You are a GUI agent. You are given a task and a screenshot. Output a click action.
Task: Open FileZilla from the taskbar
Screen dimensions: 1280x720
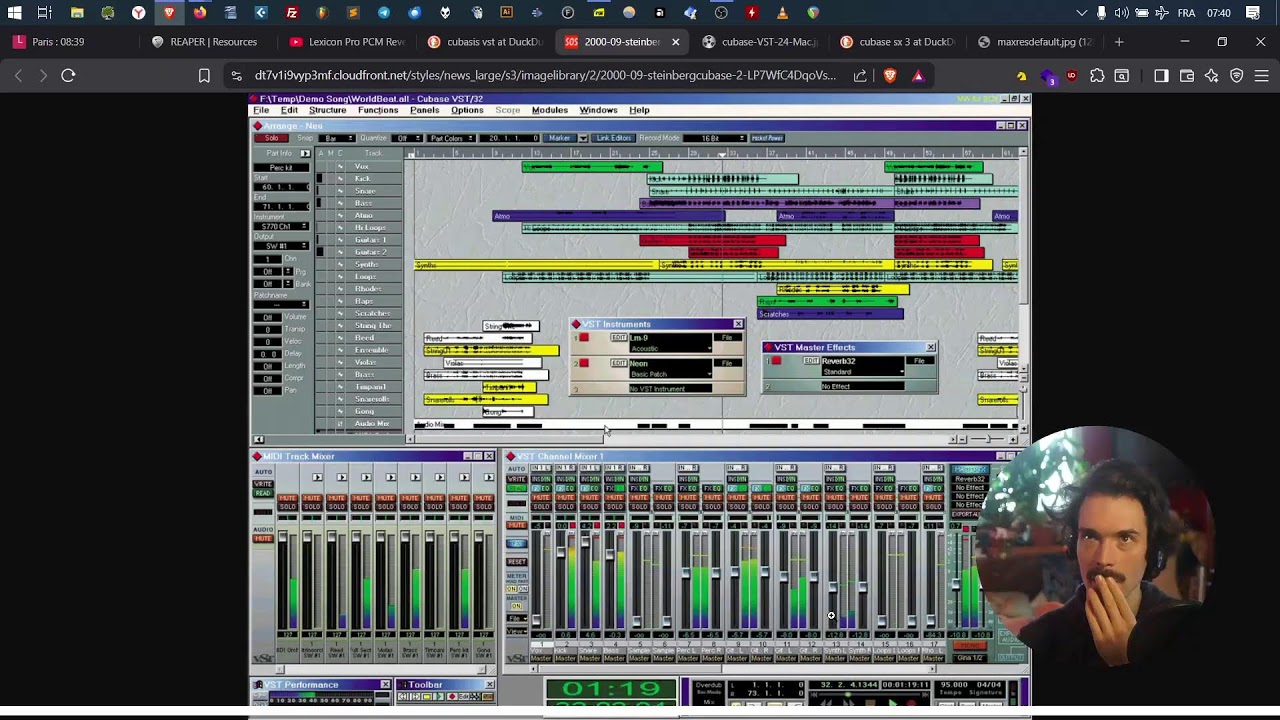(x=292, y=13)
